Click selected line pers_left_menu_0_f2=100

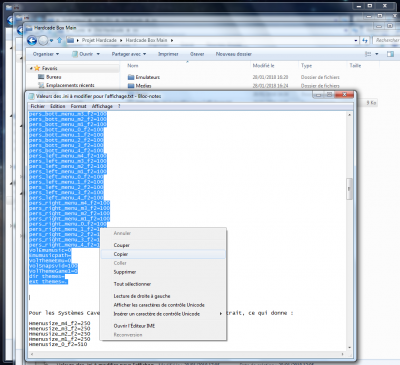pyautogui.click(x=66, y=177)
